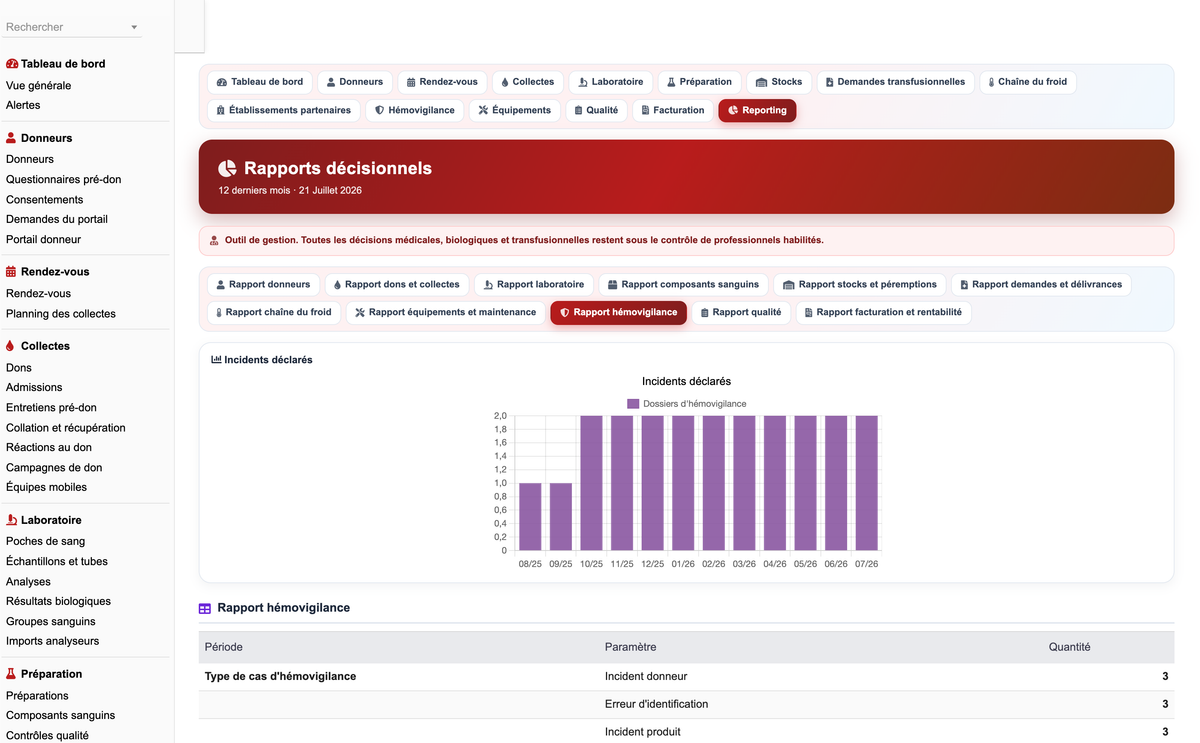1200x743 pixels.
Task: Open the Facturation top tab
Action: point(673,110)
